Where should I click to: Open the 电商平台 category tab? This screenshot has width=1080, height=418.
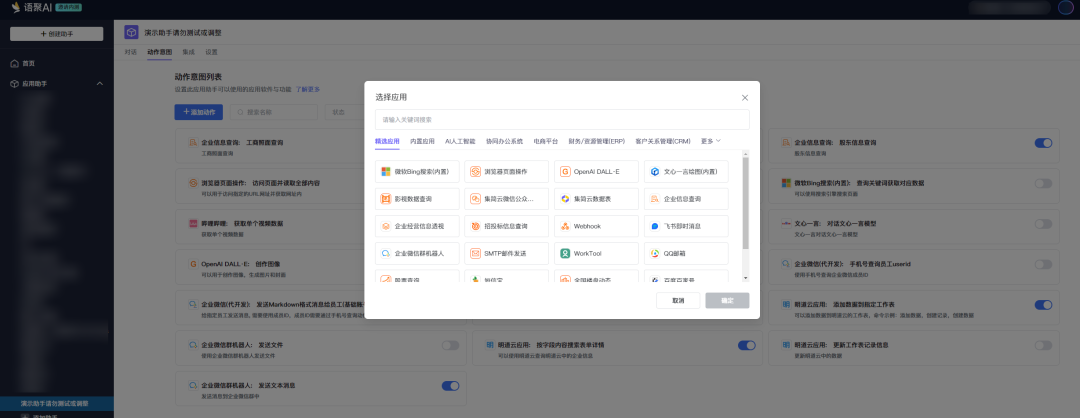[546, 141]
